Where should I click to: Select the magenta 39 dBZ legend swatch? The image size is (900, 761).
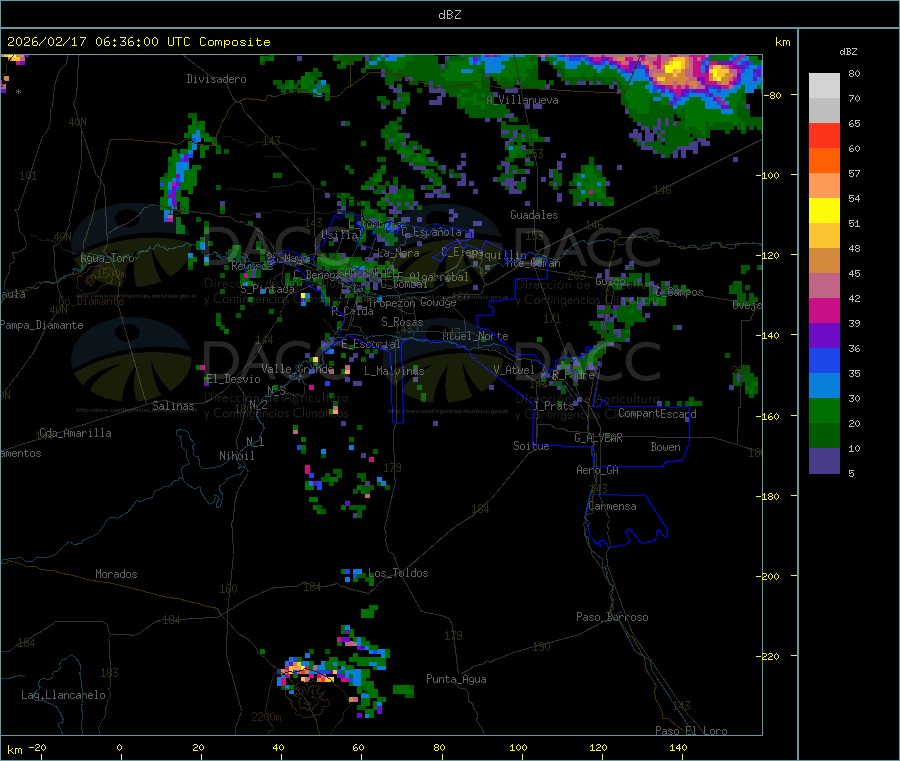(824, 310)
